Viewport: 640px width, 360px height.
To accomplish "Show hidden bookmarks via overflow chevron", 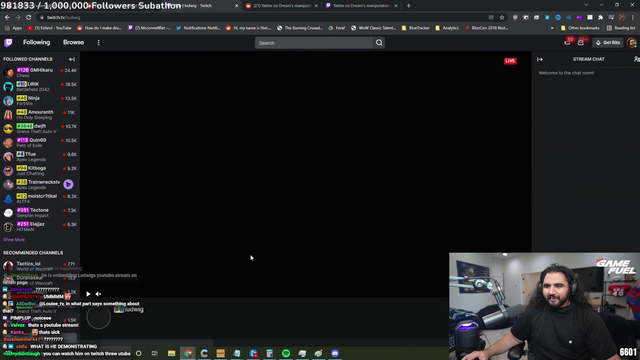I will (x=552, y=28).
